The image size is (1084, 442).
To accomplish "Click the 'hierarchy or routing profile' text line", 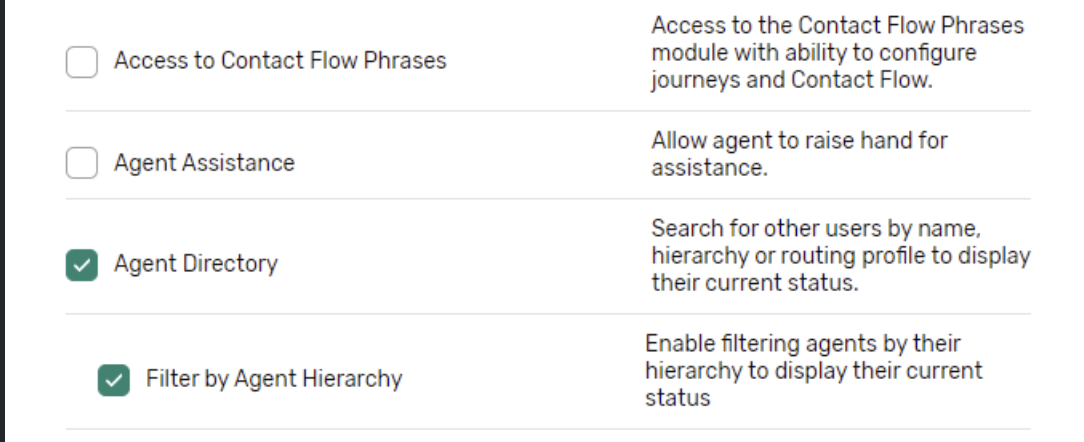I will 840,256.
